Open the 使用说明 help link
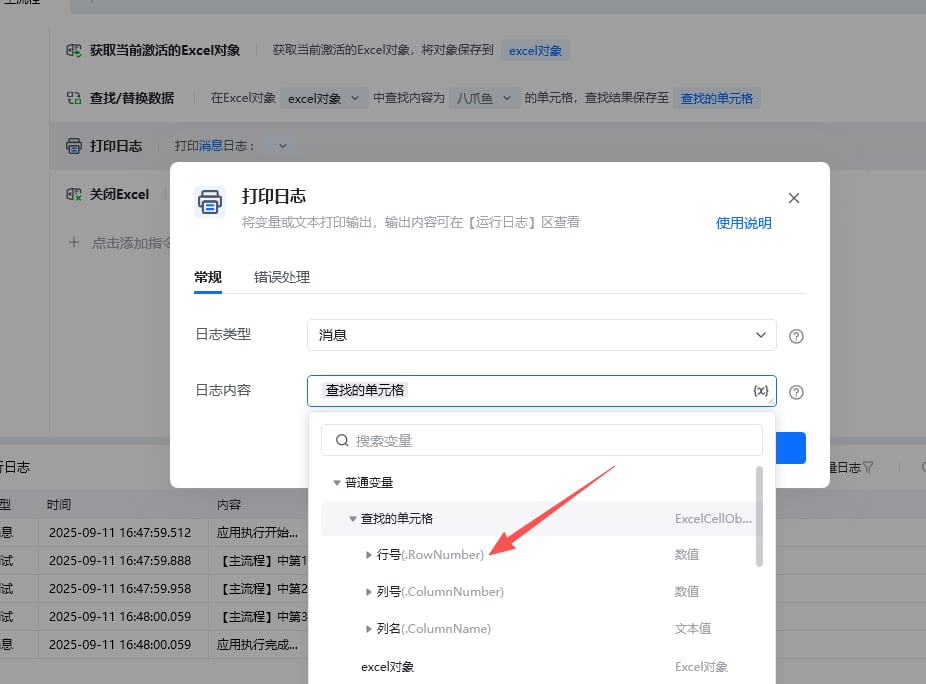The image size is (926, 684). (744, 223)
